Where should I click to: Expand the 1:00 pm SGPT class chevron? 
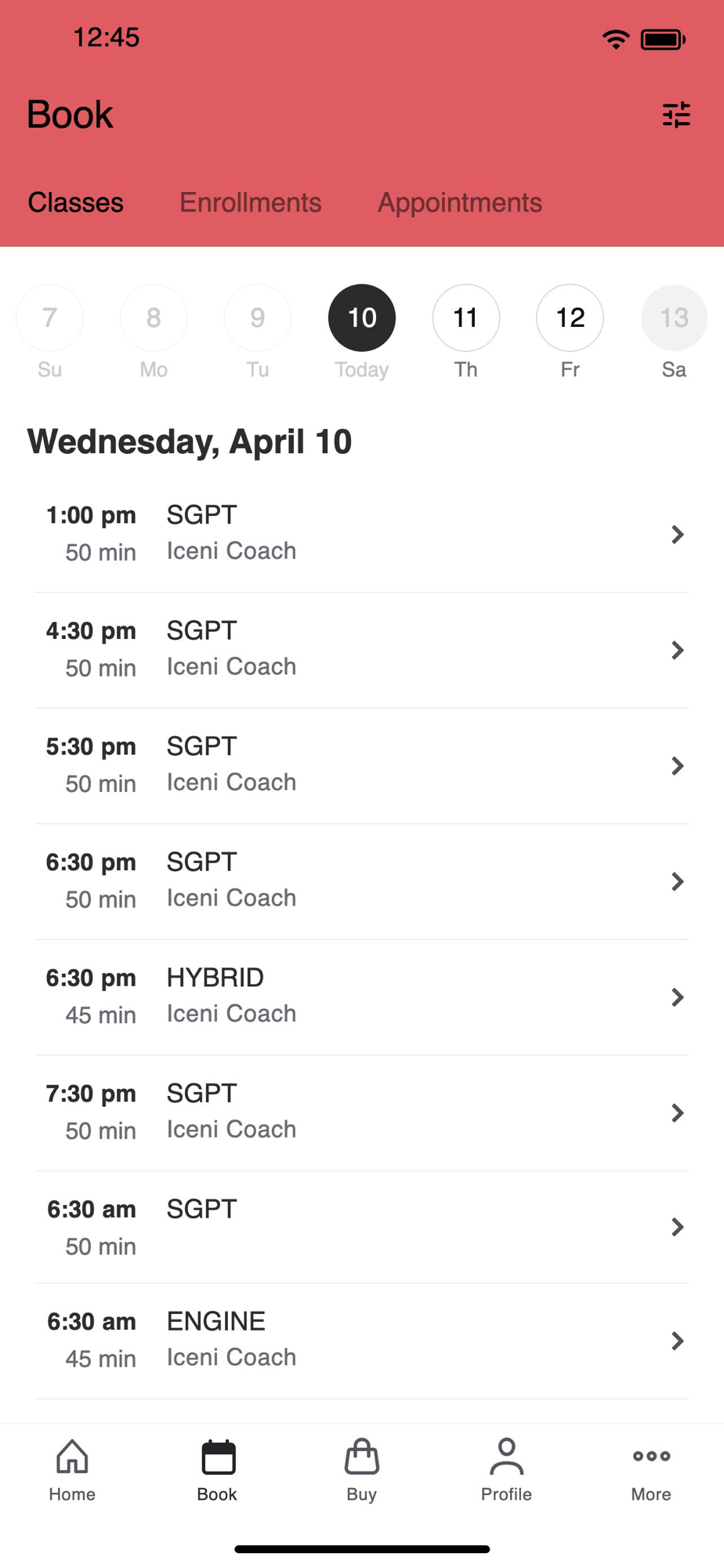(x=678, y=535)
